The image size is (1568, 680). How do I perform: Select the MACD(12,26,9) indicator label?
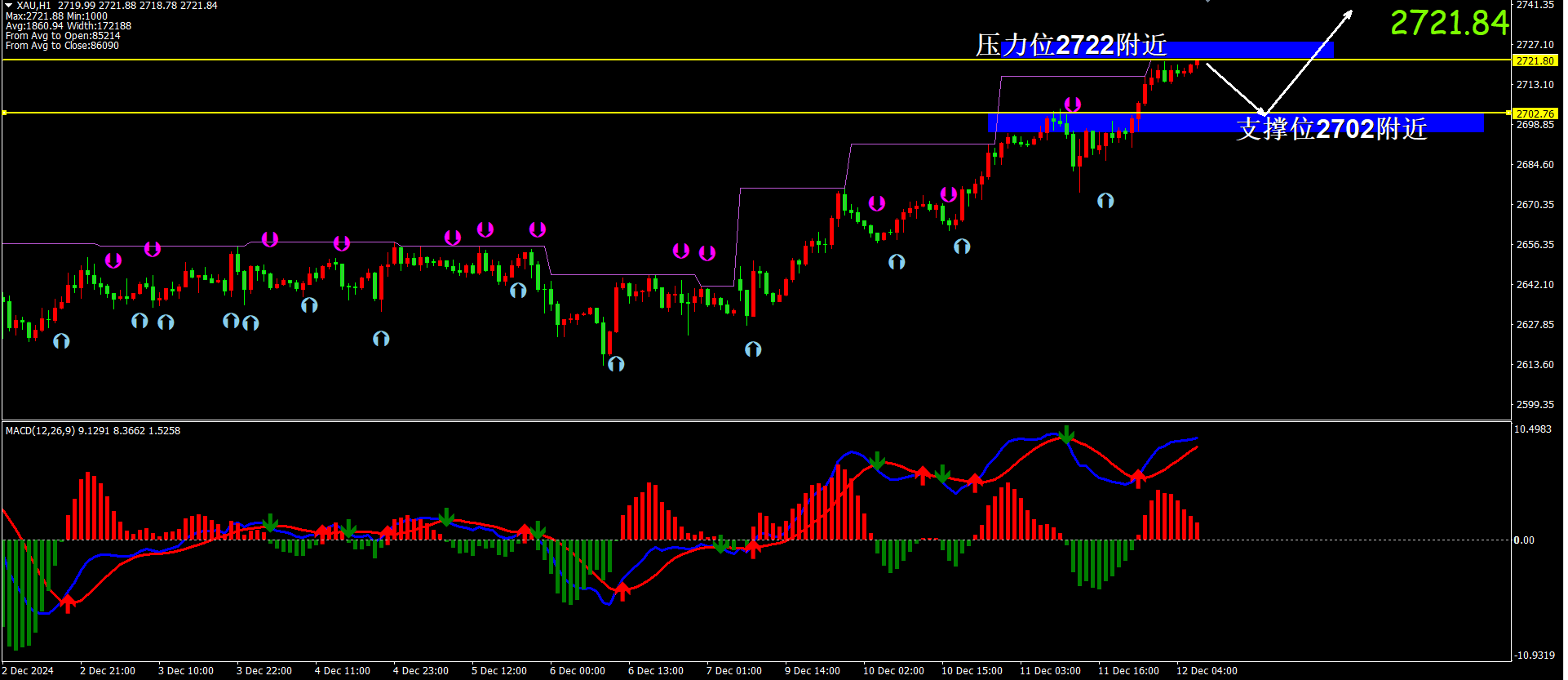pyautogui.click(x=41, y=431)
